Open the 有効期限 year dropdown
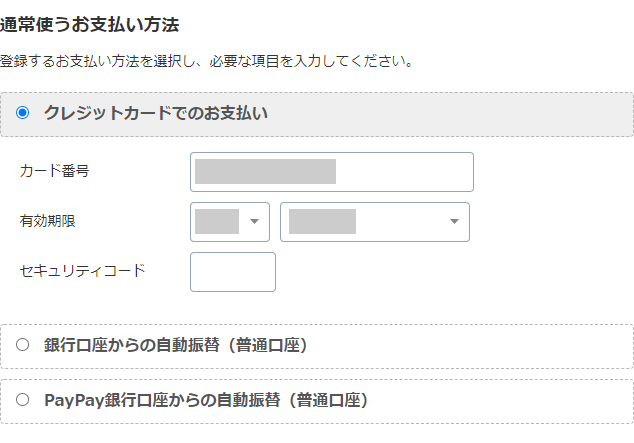This screenshot has height=443, width=634. (x=375, y=221)
